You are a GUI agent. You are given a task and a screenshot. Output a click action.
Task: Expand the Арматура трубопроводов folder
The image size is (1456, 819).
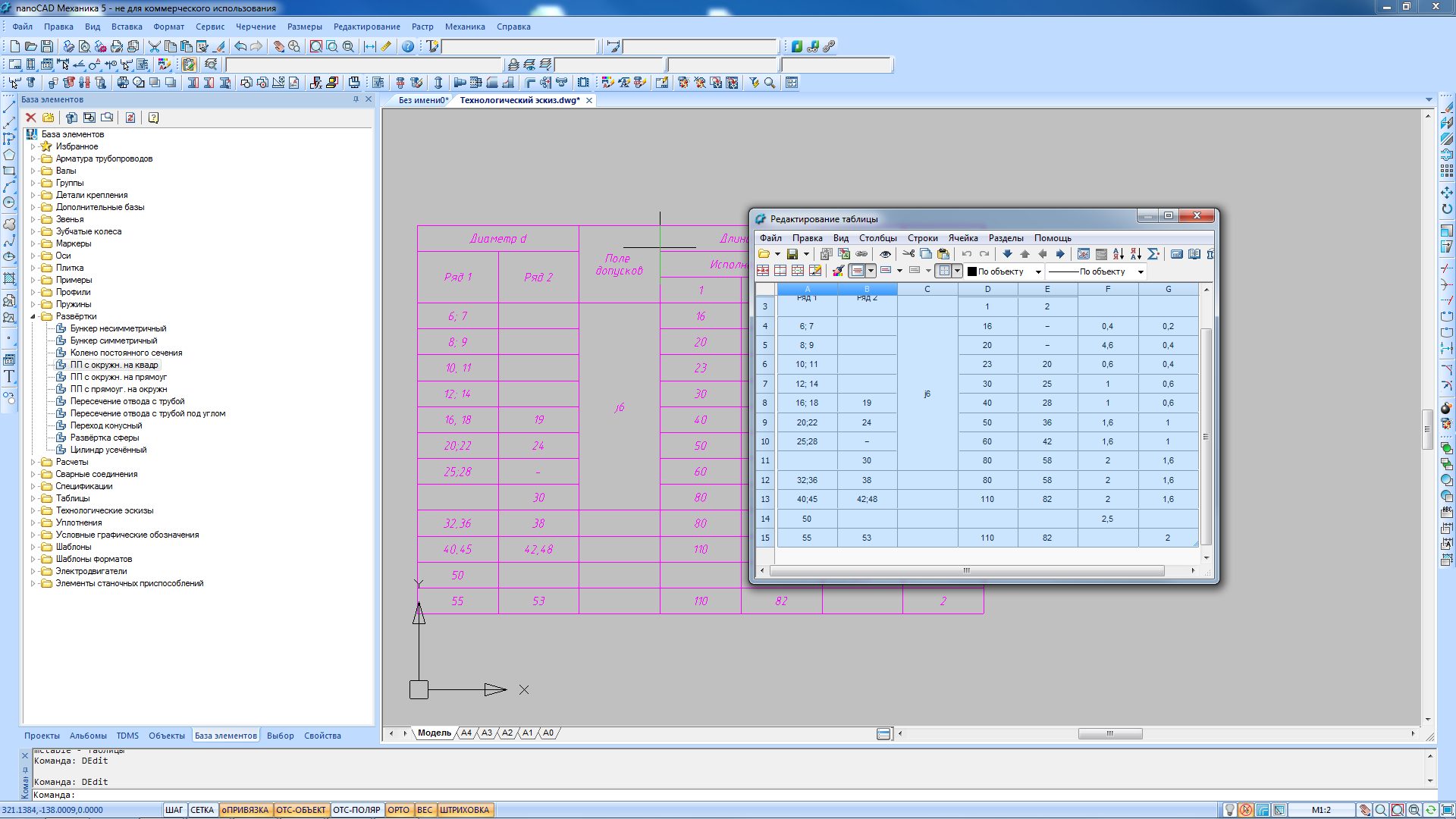[33, 159]
